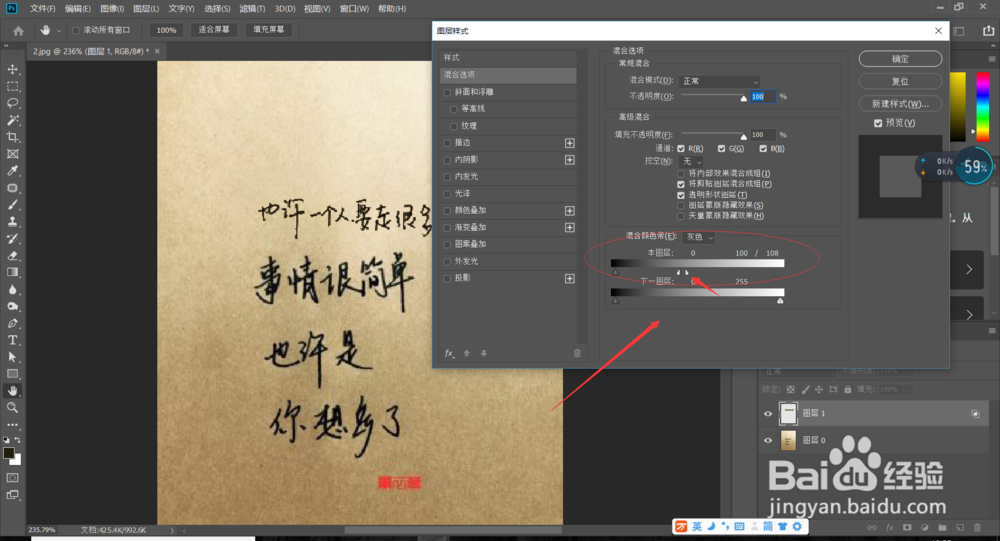Uncheck the 预览(V) preview checkbox

(x=878, y=123)
